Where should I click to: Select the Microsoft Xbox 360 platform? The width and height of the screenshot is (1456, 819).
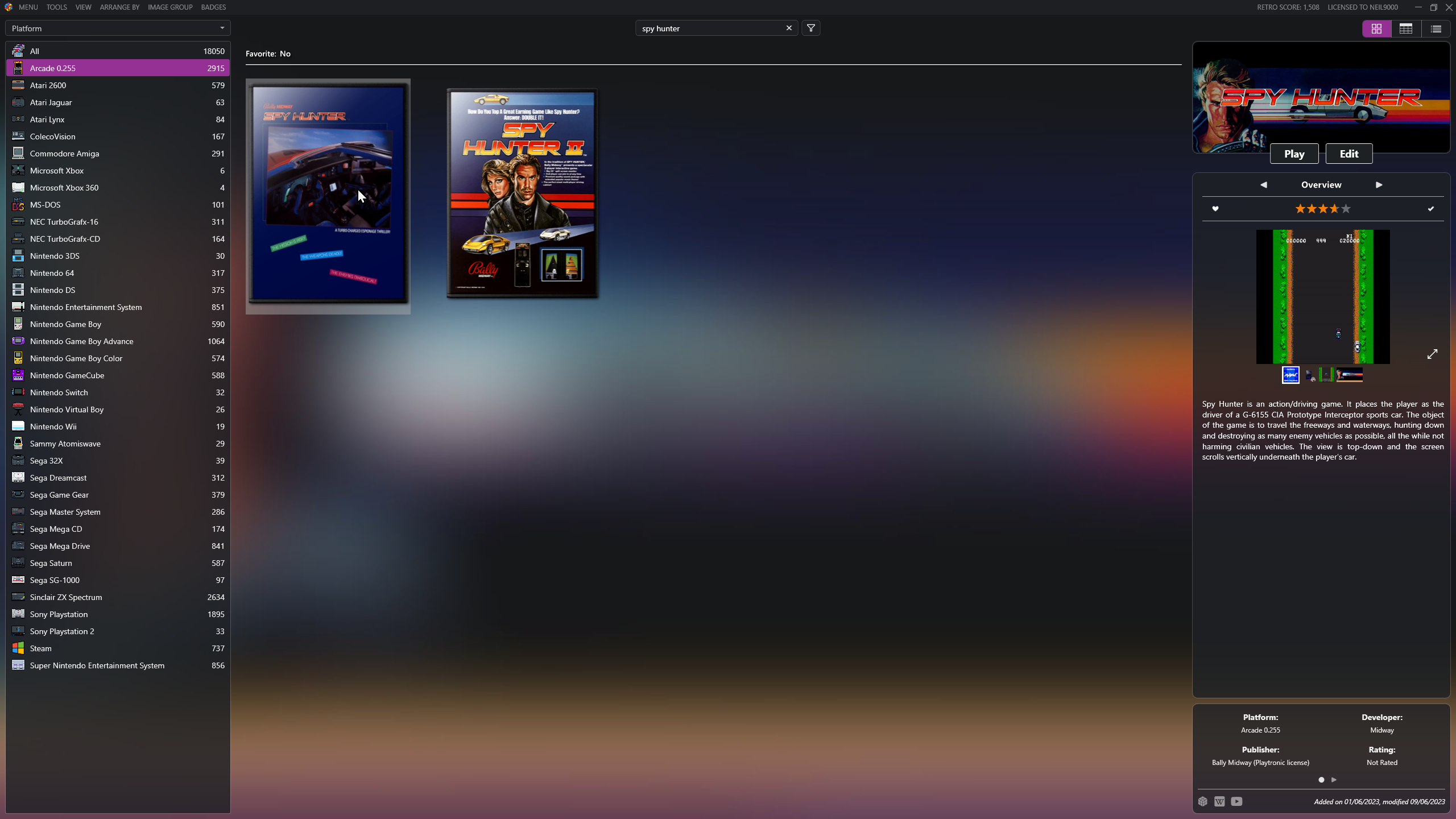tap(118, 188)
